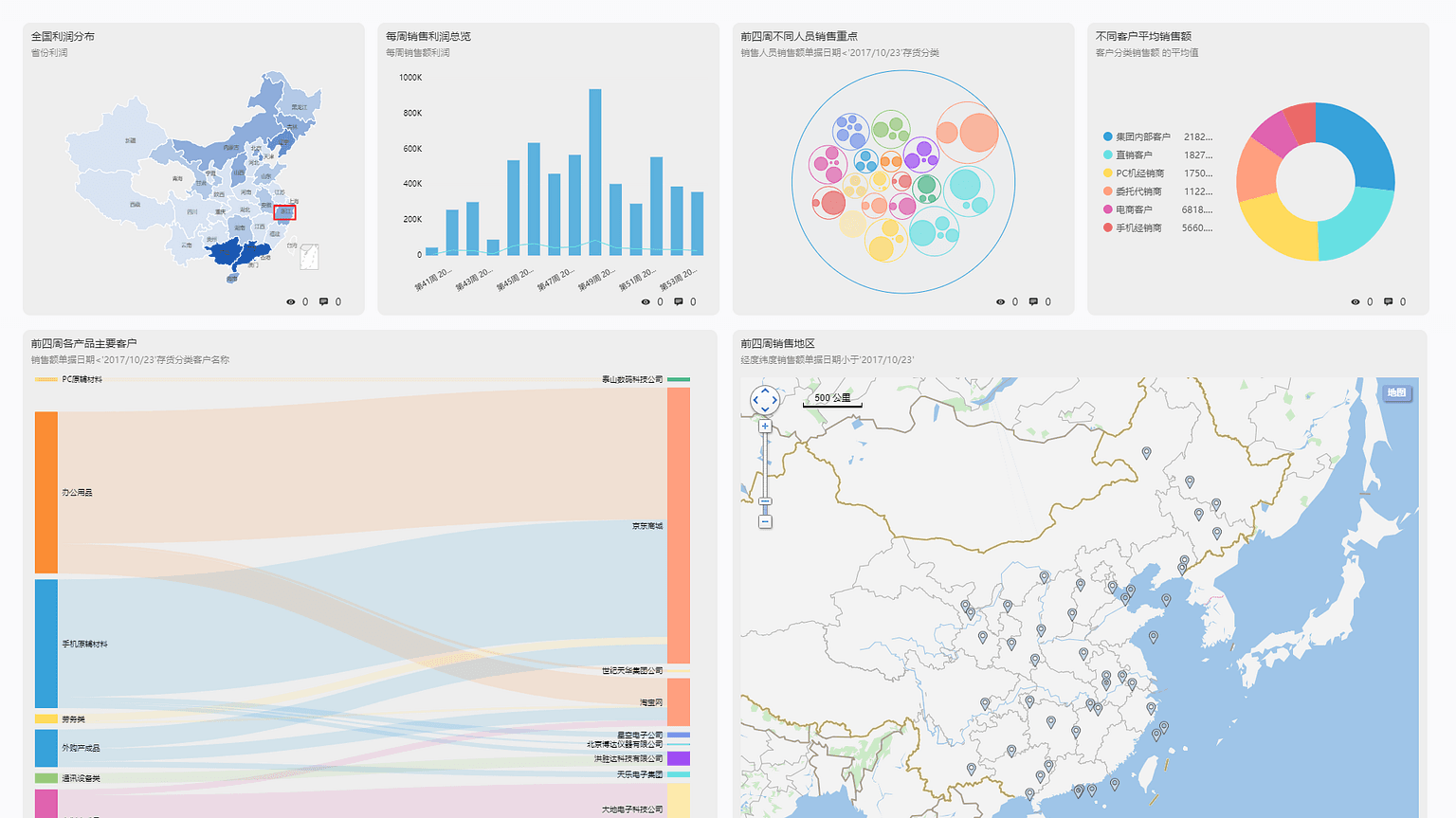The width and height of the screenshot is (1456, 818).
Task: Click the 劳务类 yellow Sankey node
Action: coord(46,718)
